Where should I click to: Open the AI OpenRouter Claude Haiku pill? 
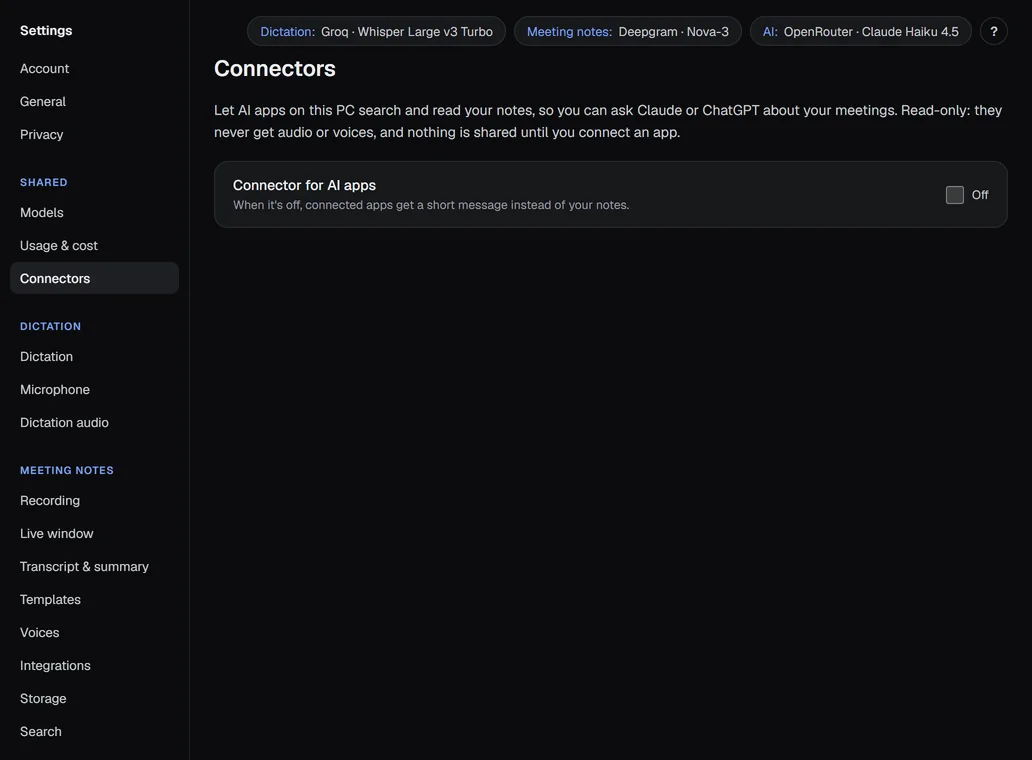click(x=860, y=31)
